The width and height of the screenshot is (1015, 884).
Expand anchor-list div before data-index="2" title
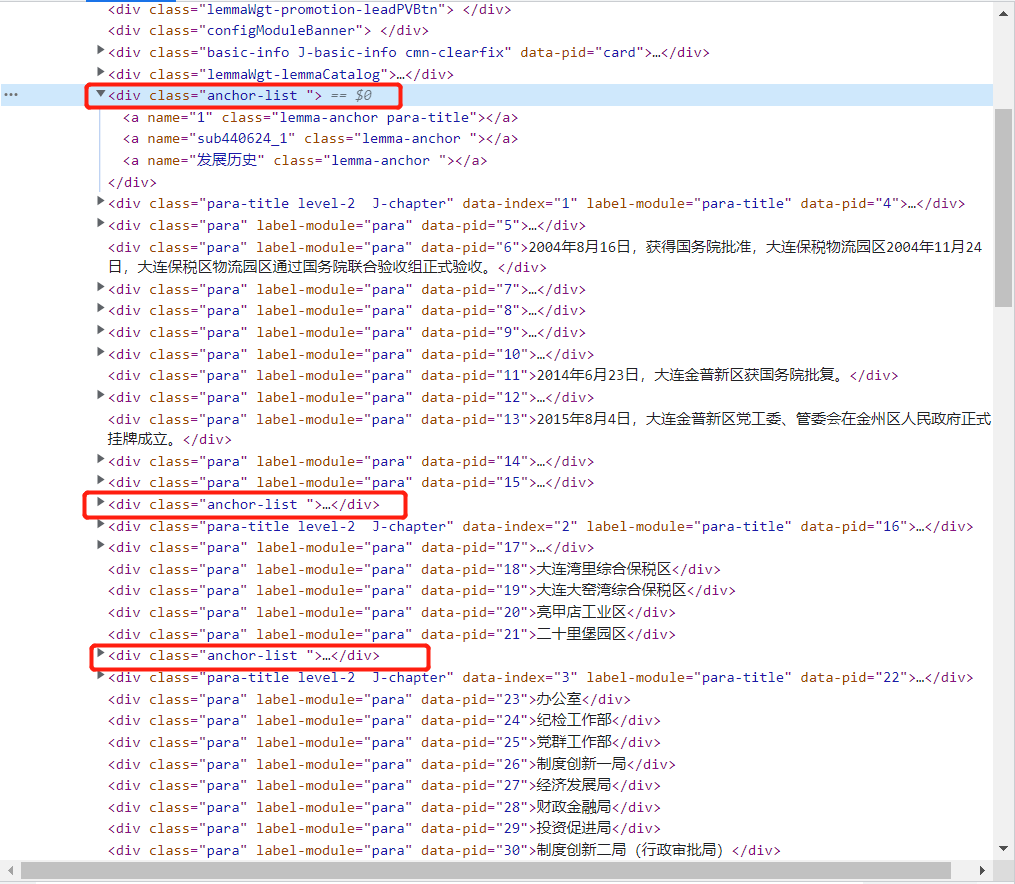(x=100, y=502)
